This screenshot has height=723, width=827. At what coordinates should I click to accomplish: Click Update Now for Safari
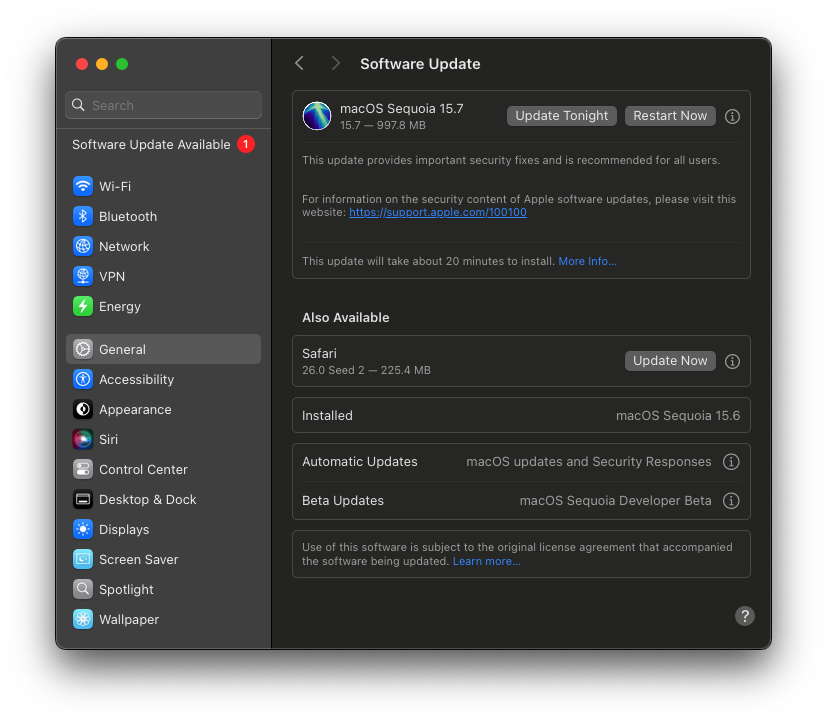click(670, 361)
